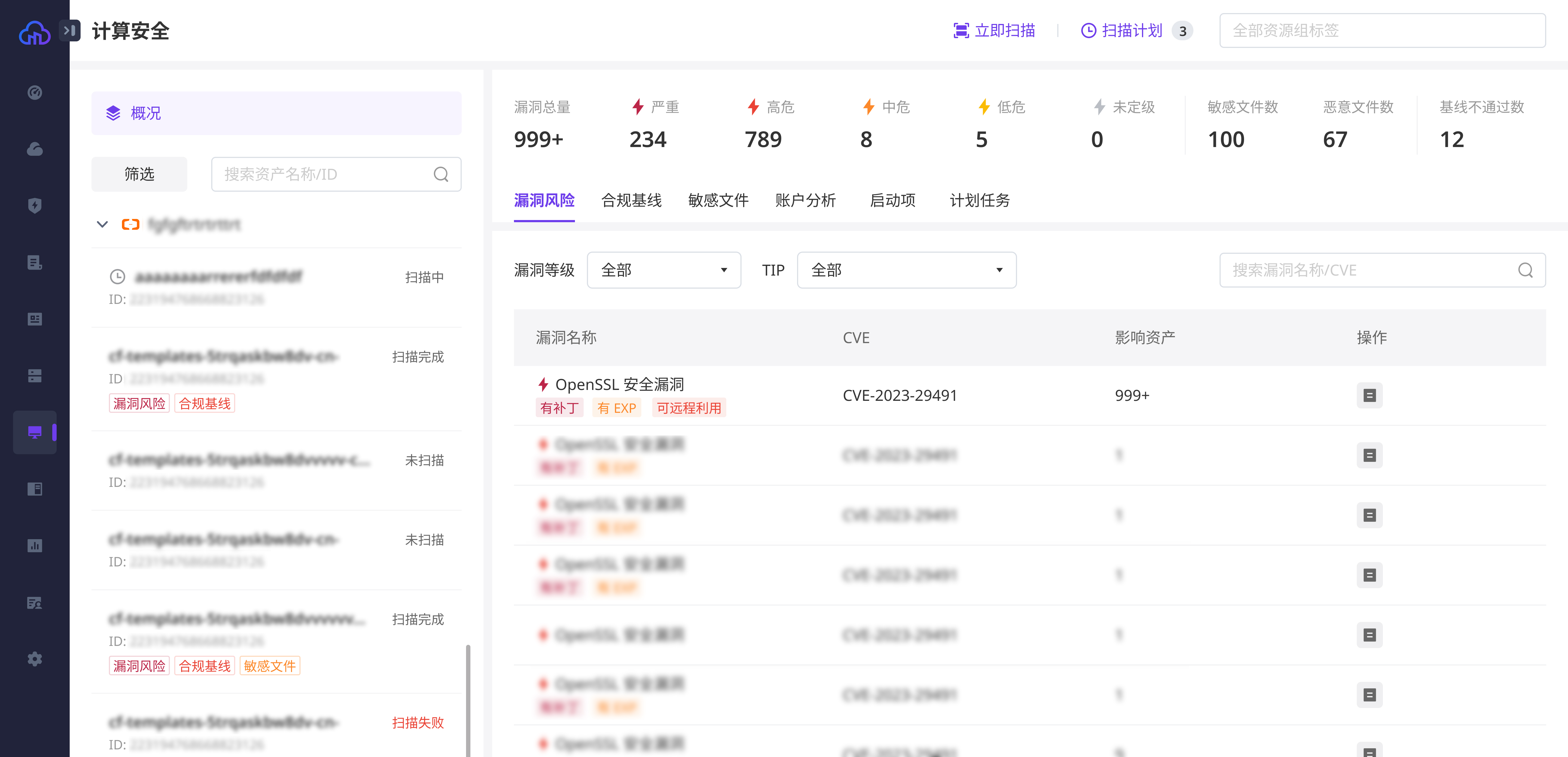Click the 影响资产 column header

tap(1145, 338)
